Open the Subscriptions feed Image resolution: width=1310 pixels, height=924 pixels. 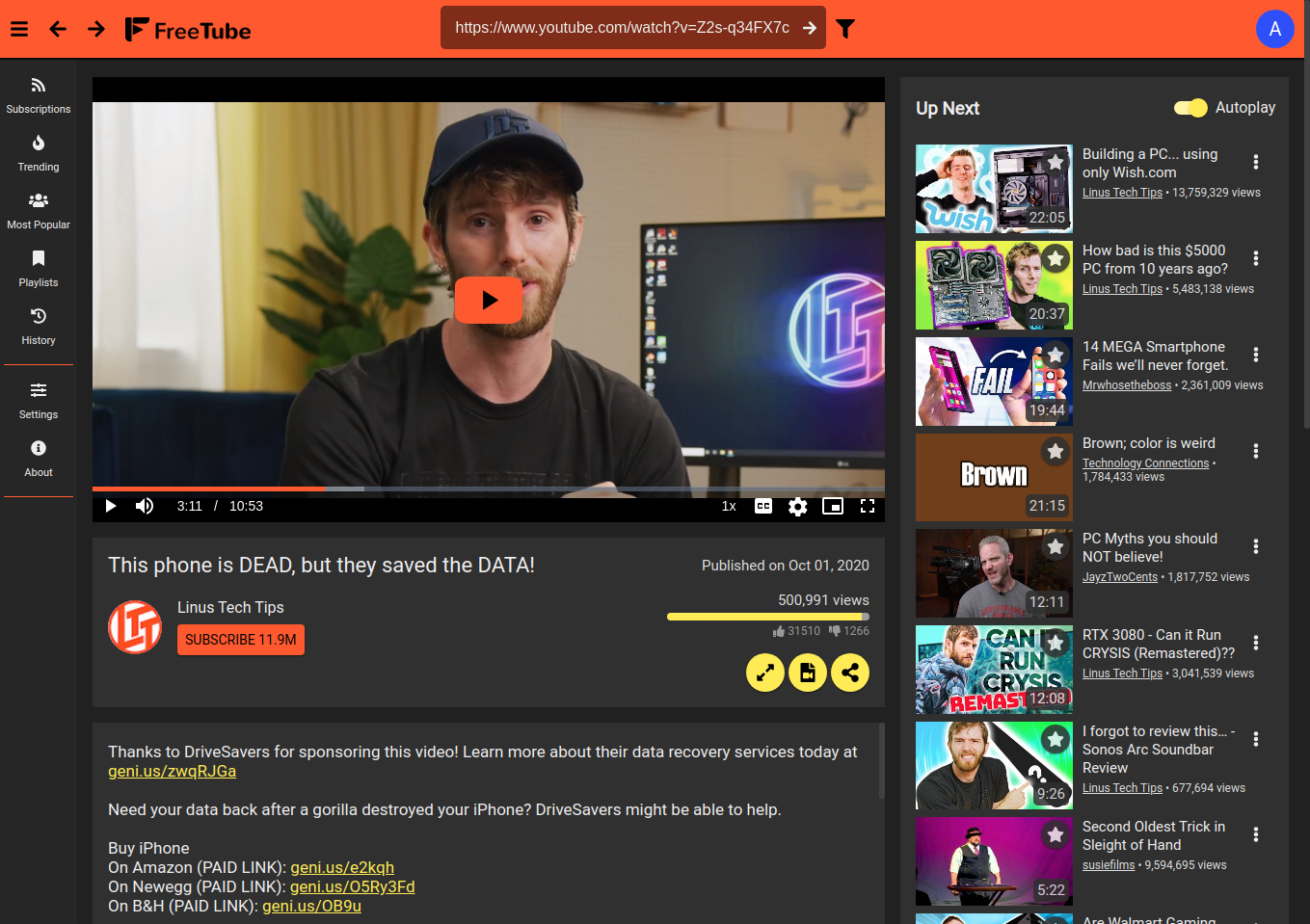tap(38, 93)
